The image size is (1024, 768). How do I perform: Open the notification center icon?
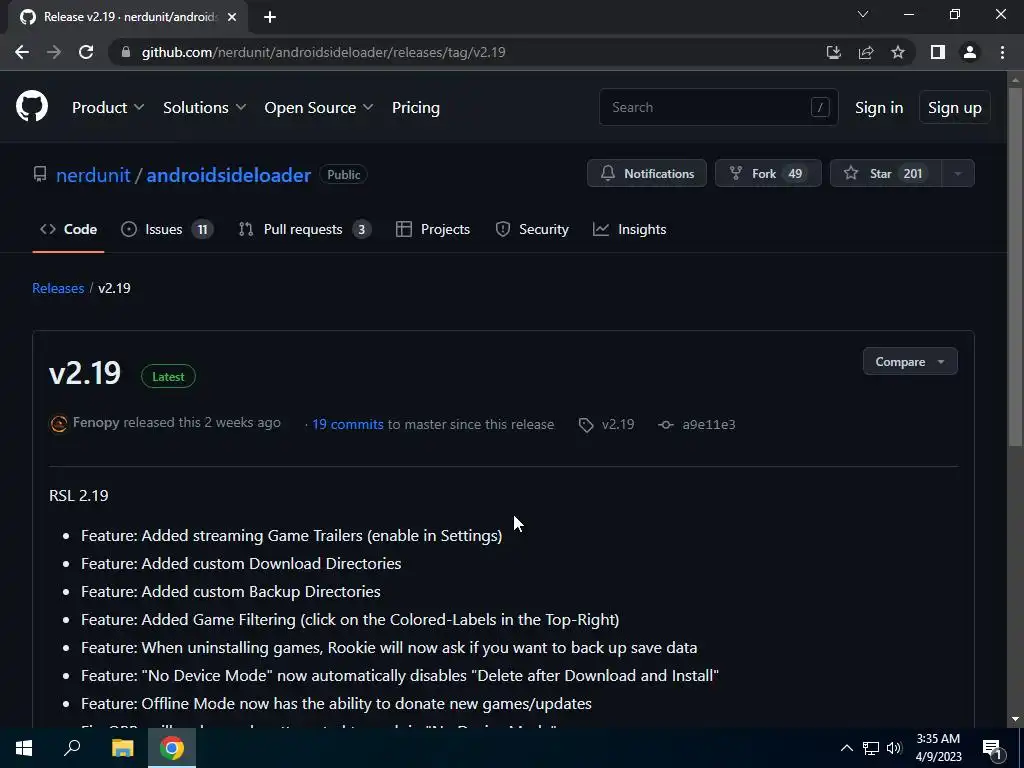(x=992, y=749)
